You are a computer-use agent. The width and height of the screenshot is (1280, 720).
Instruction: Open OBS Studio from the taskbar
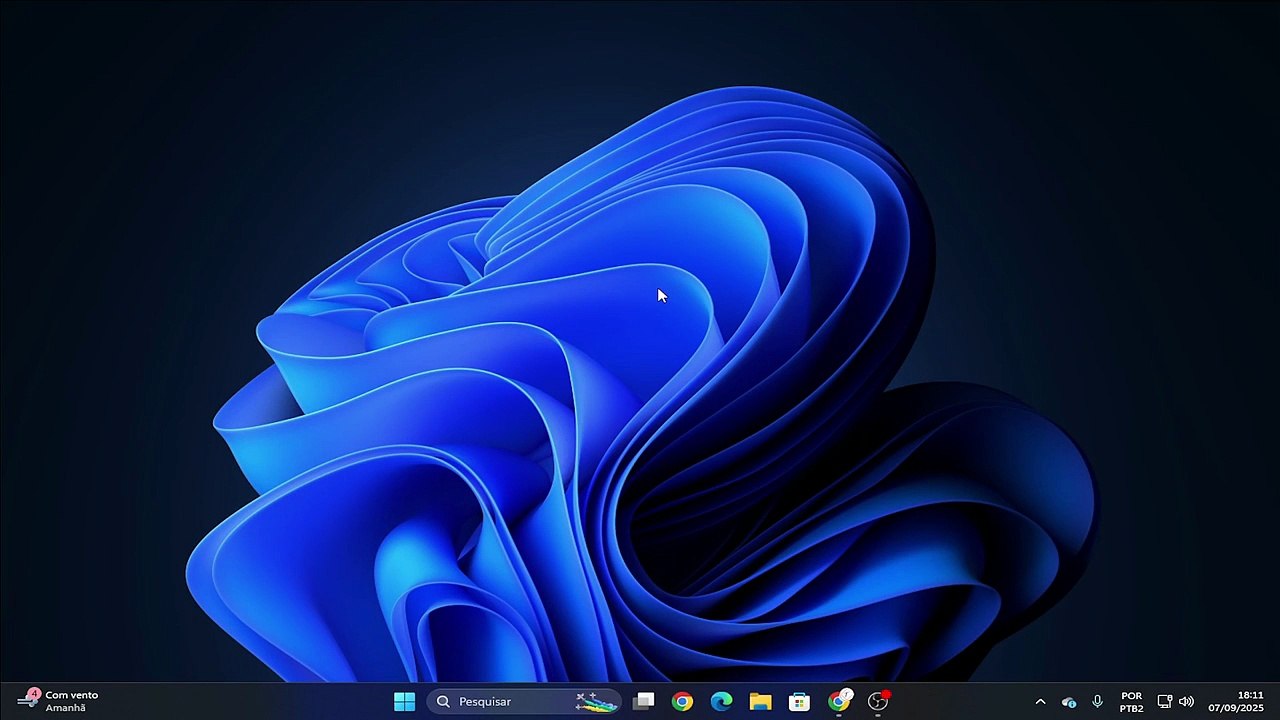point(878,701)
